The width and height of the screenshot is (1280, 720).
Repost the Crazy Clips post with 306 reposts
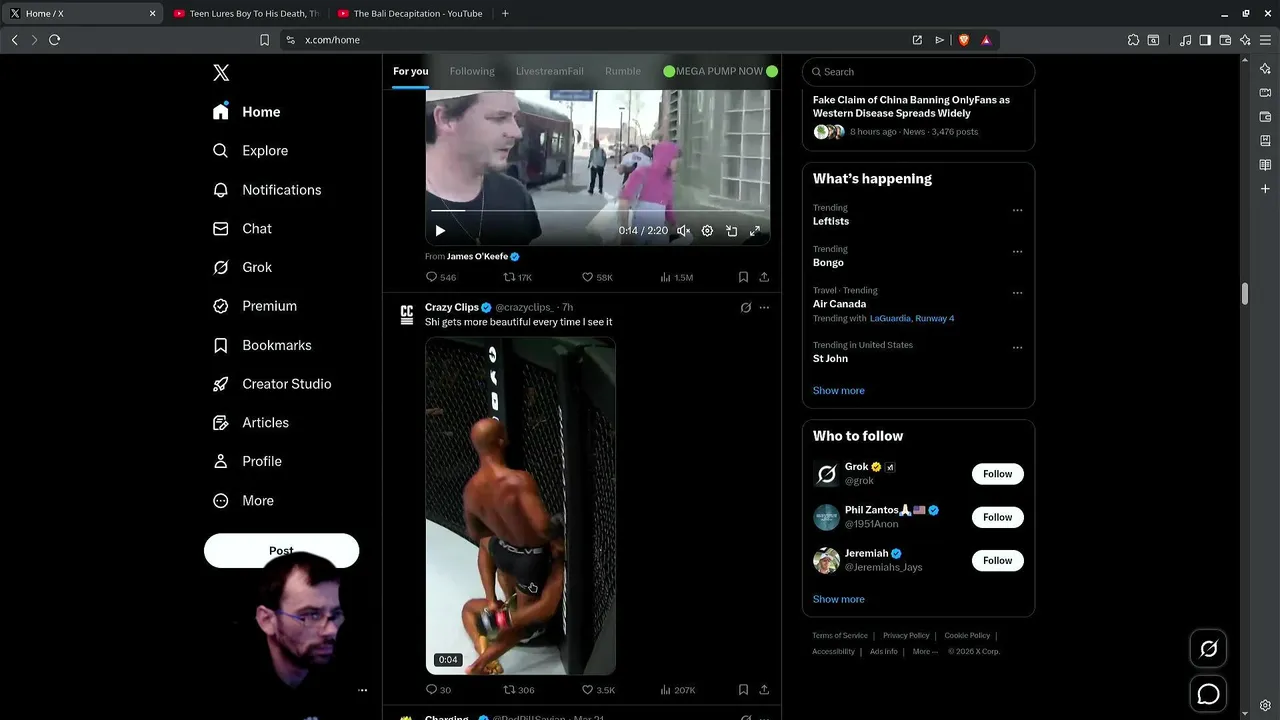[518, 690]
